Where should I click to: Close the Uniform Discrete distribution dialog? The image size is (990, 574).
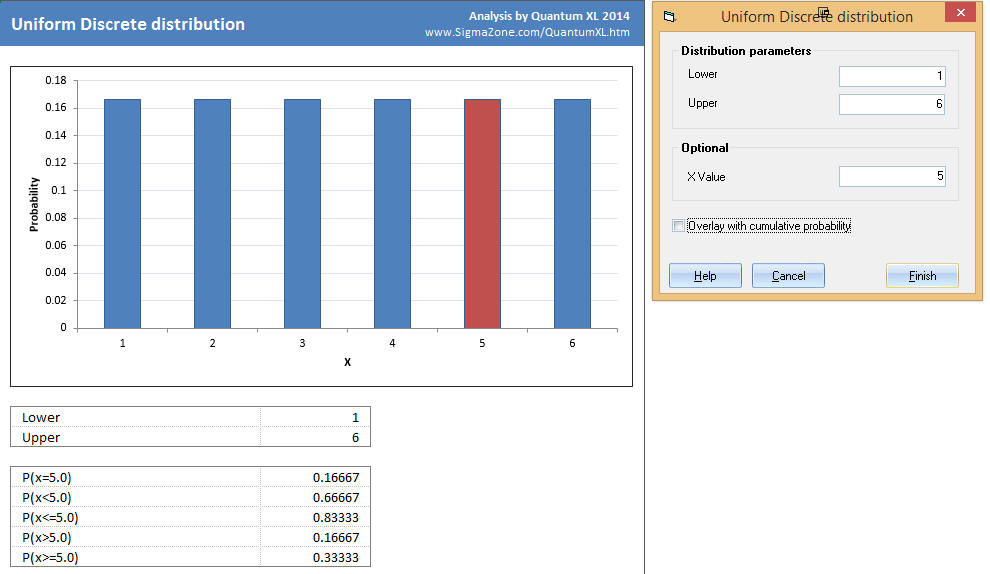pyautogui.click(x=960, y=15)
